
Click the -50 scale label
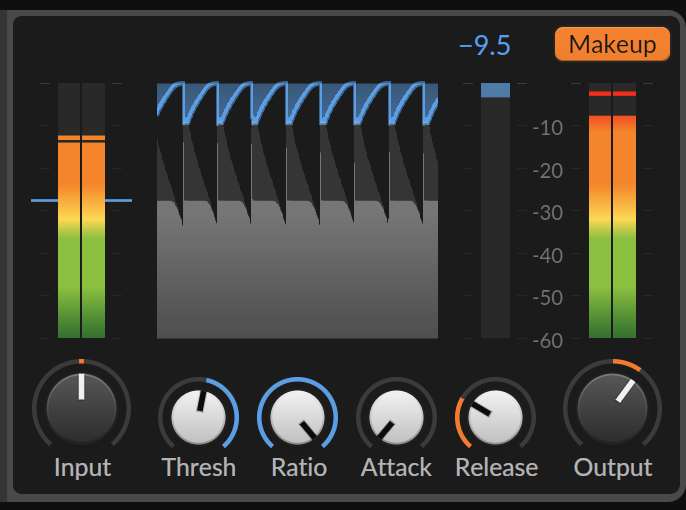click(548, 298)
